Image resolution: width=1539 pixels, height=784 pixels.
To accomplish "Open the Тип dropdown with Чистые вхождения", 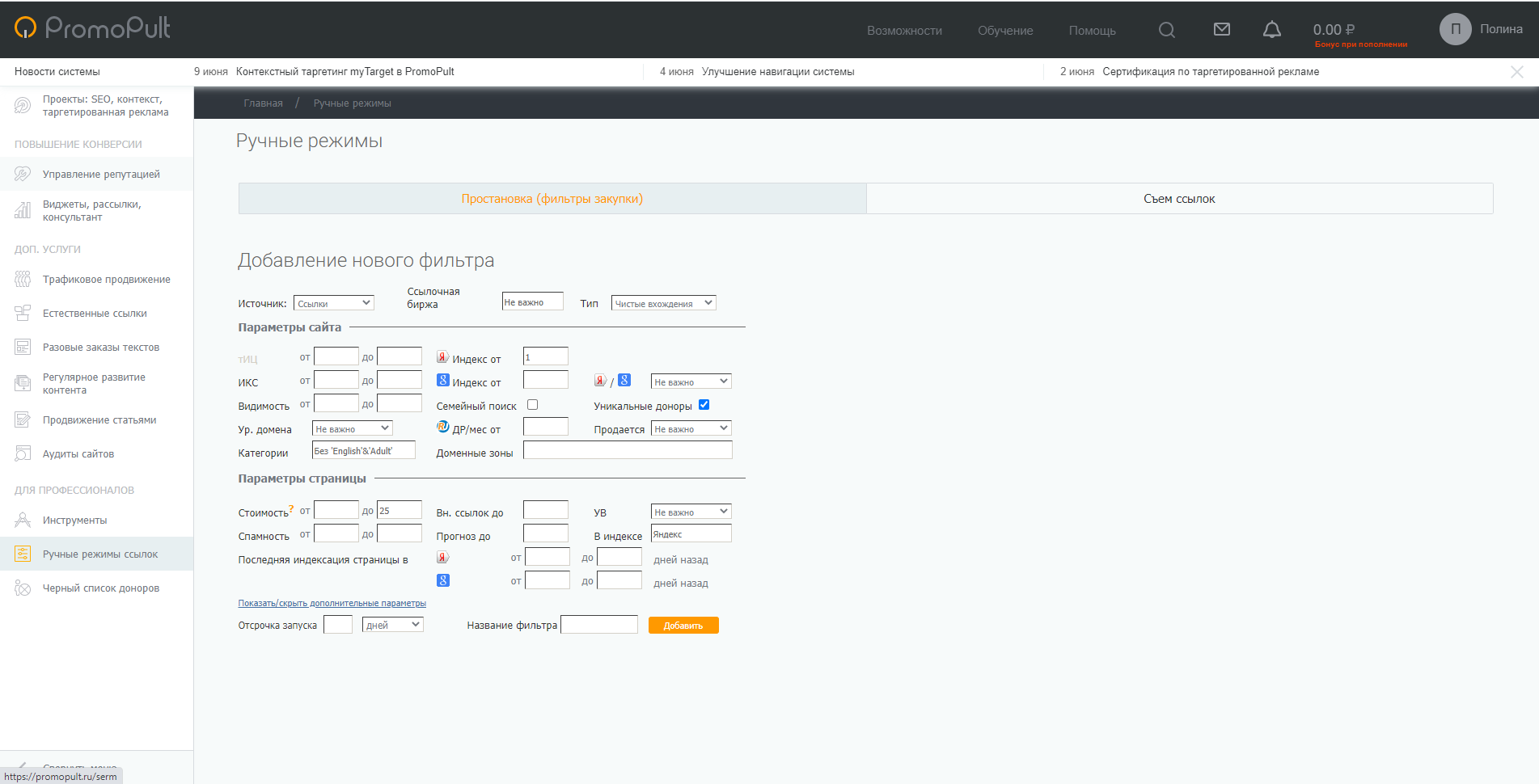I will [x=663, y=303].
